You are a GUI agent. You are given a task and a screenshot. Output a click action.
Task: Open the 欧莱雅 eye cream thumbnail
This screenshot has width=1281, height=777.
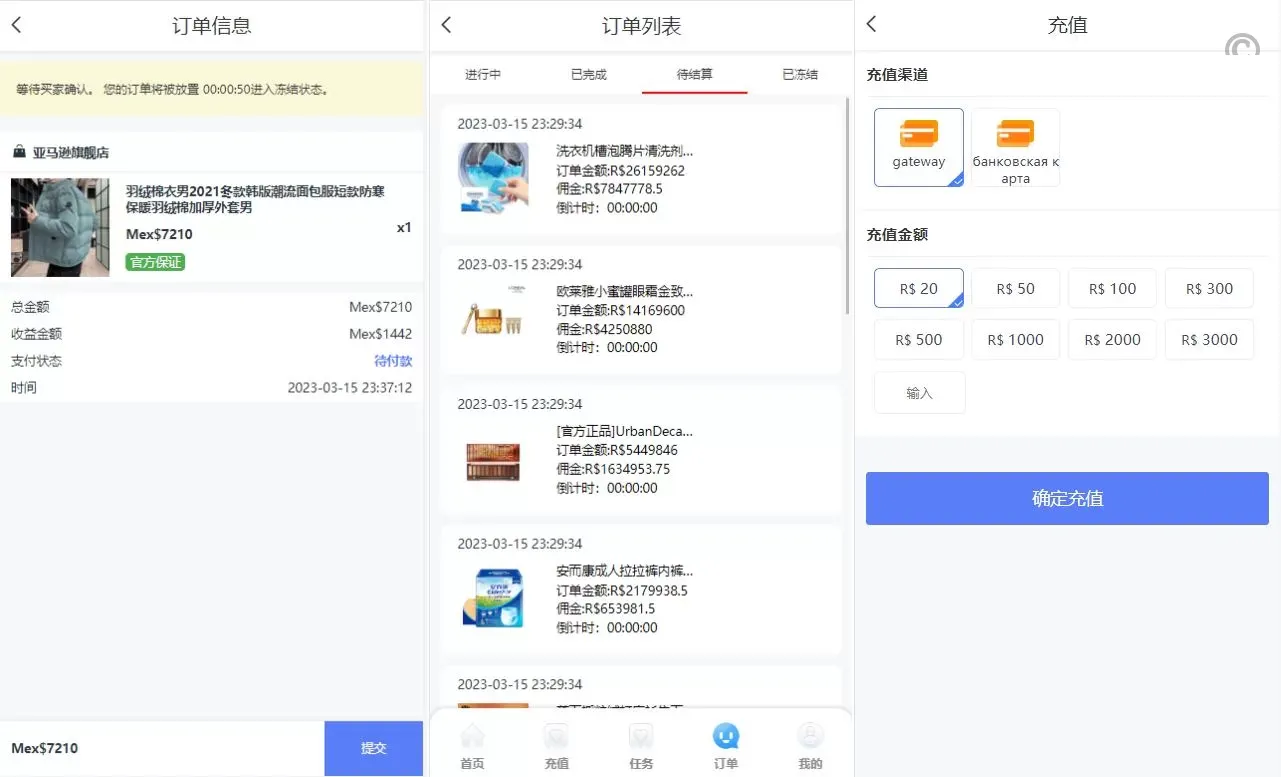pos(494,317)
